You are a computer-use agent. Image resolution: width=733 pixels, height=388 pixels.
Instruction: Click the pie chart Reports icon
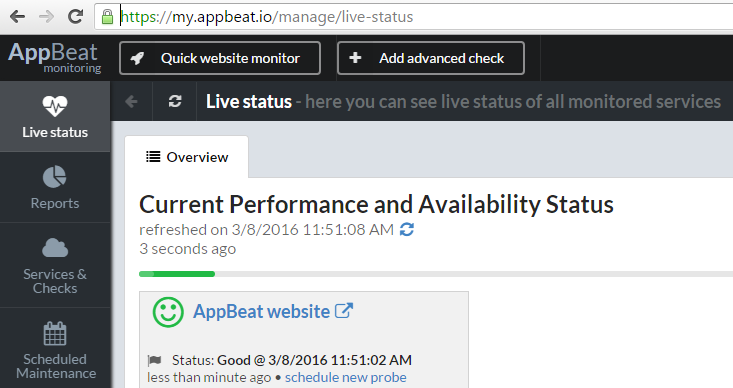click(55, 177)
